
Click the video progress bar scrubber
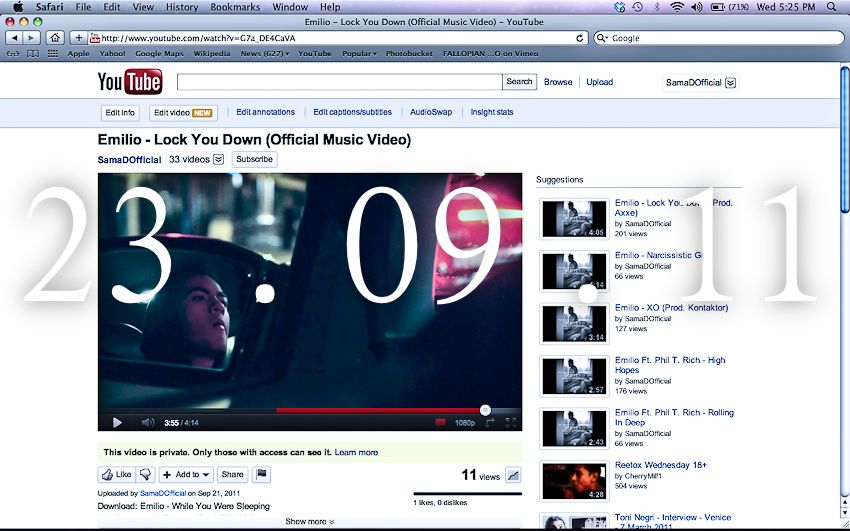485,410
